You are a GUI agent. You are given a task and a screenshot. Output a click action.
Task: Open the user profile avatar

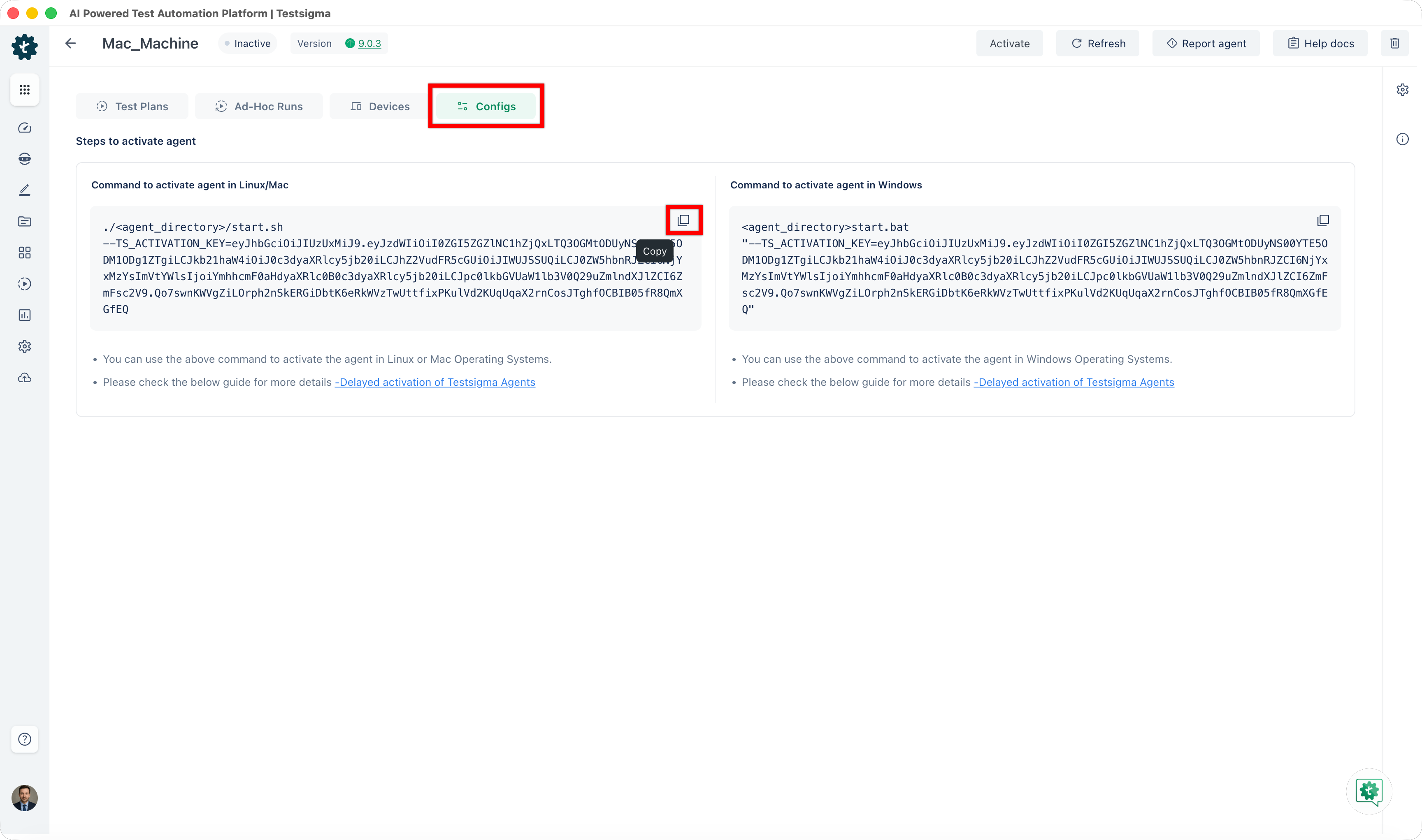(x=24, y=798)
